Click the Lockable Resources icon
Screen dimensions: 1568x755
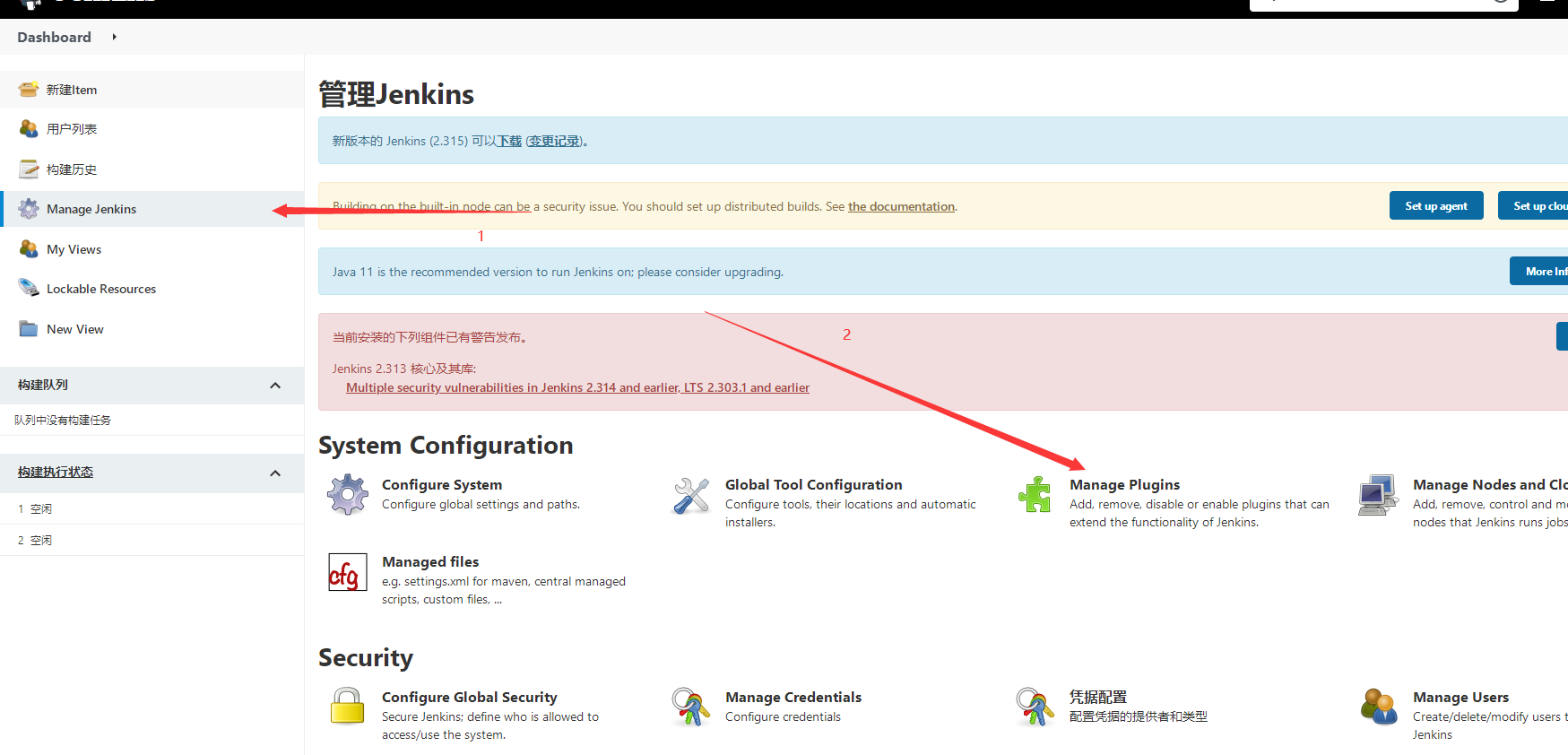[29, 288]
